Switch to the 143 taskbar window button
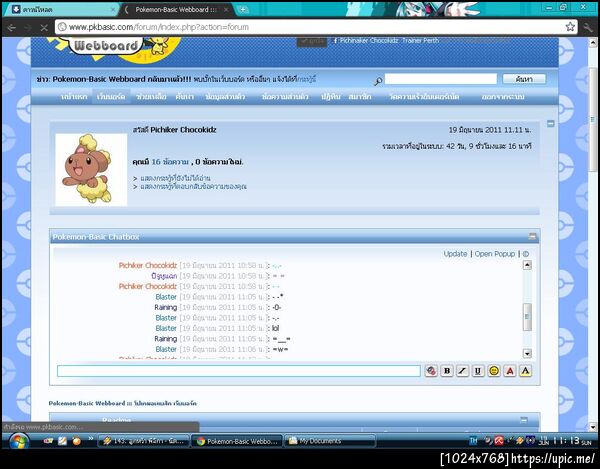Image resolution: width=600 pixels, height=469 pixels. (x=144, y=441)
